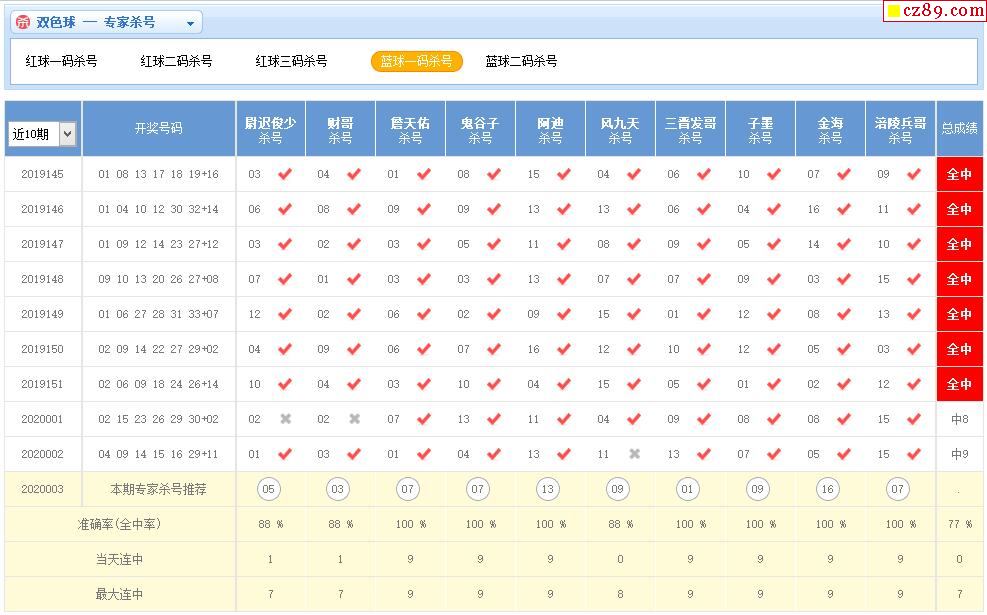The height and width of the screenshot is (615, 987).
Task: Click circled 05 recommendation for 尉迟俊少
Action: [268, 489]
